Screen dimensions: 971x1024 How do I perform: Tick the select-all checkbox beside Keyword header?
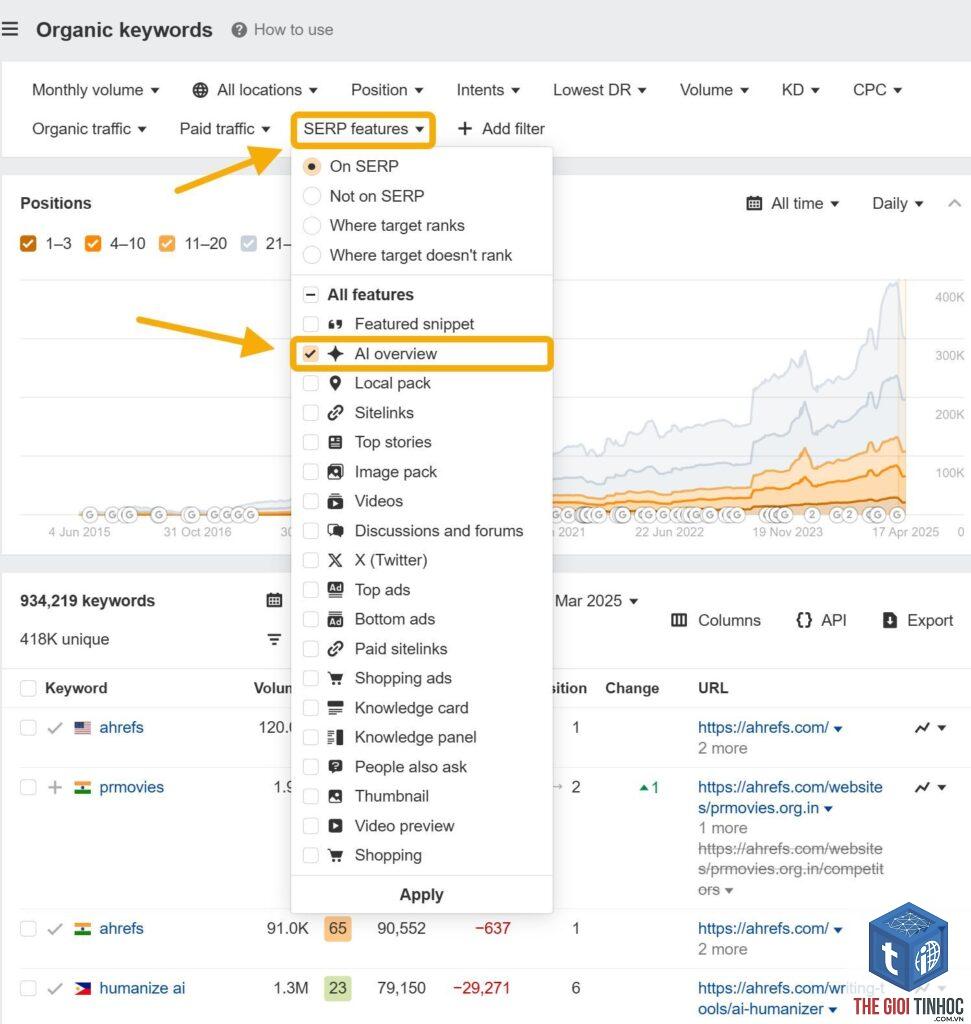coord(28,688)
